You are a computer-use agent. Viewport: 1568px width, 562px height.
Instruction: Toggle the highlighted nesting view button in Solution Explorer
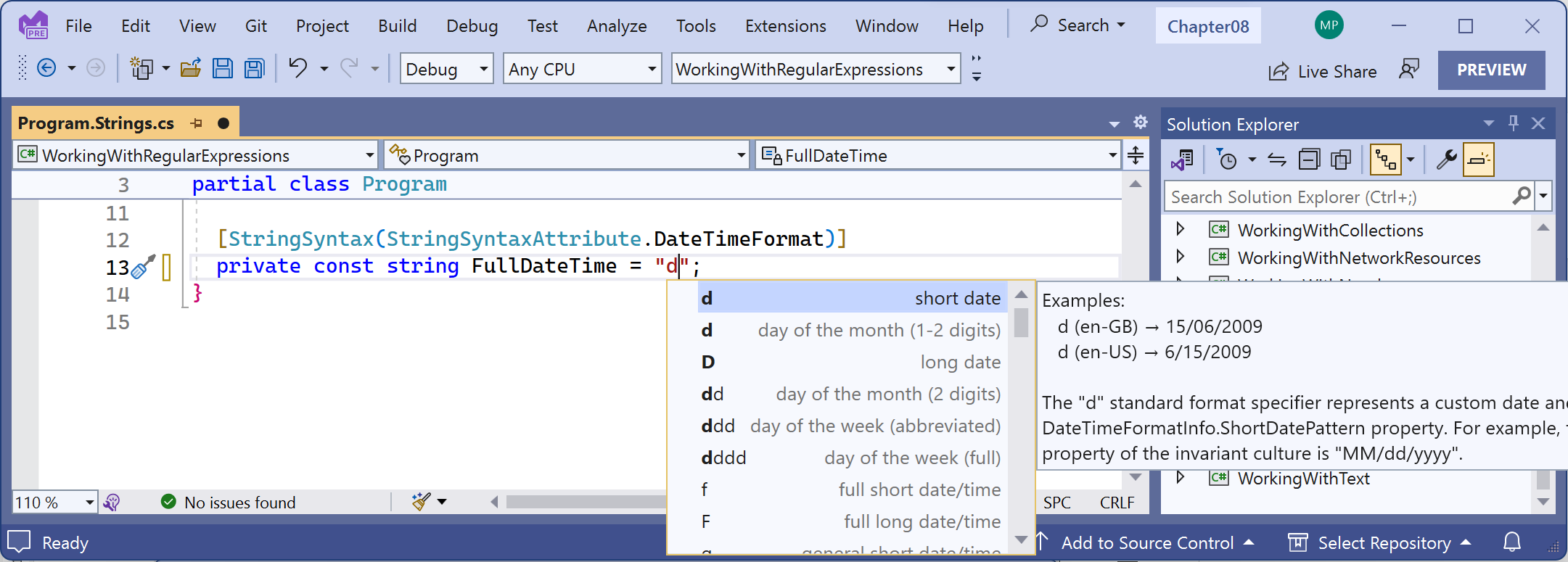point(1385,160)
